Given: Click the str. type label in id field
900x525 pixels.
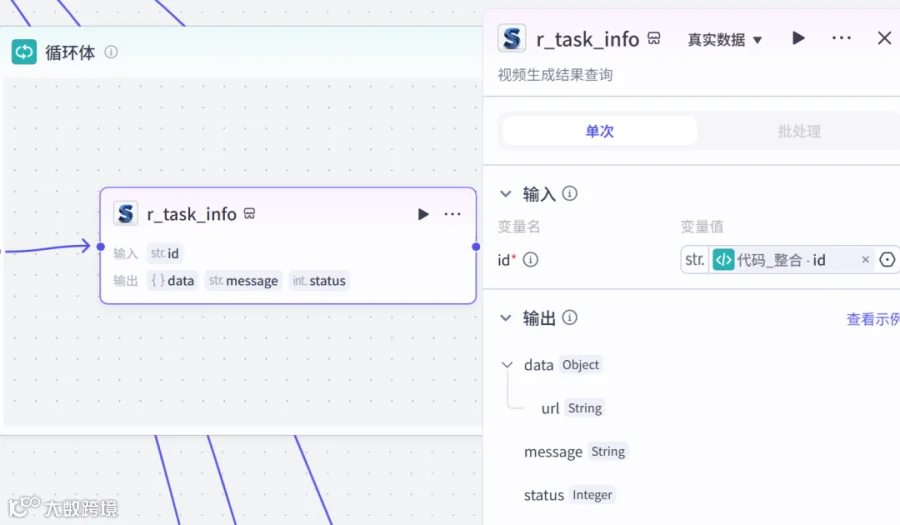Looking at the screenshot, I should (695, 260).
